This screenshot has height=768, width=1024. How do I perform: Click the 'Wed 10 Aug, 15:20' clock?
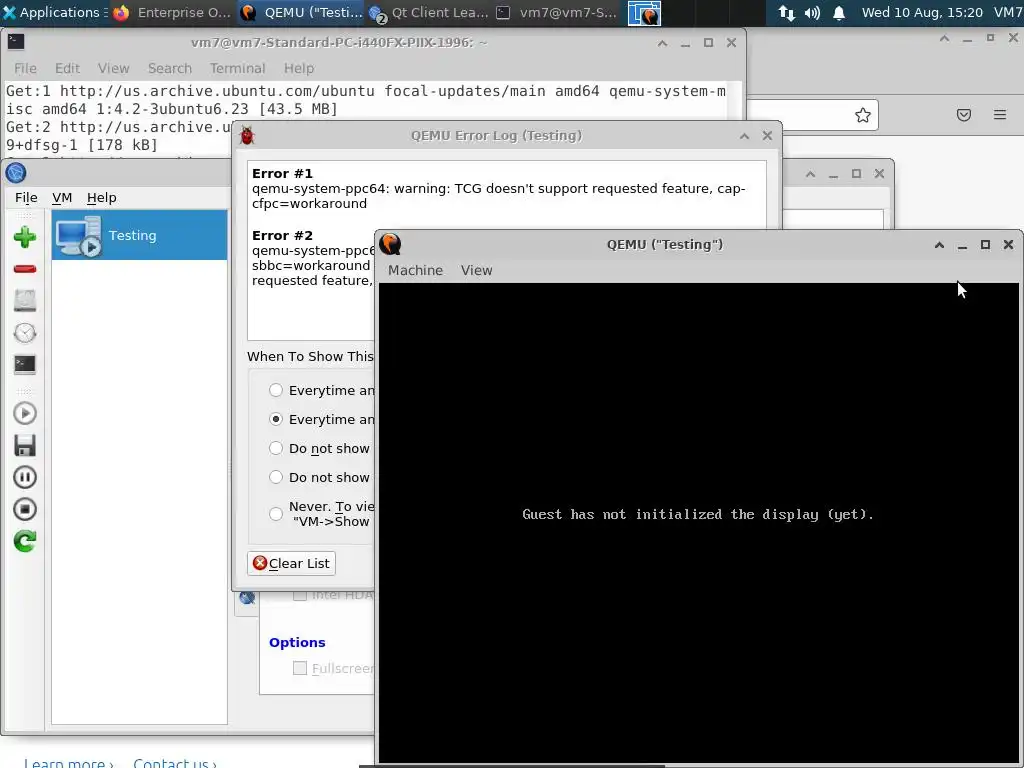(921, 12)
